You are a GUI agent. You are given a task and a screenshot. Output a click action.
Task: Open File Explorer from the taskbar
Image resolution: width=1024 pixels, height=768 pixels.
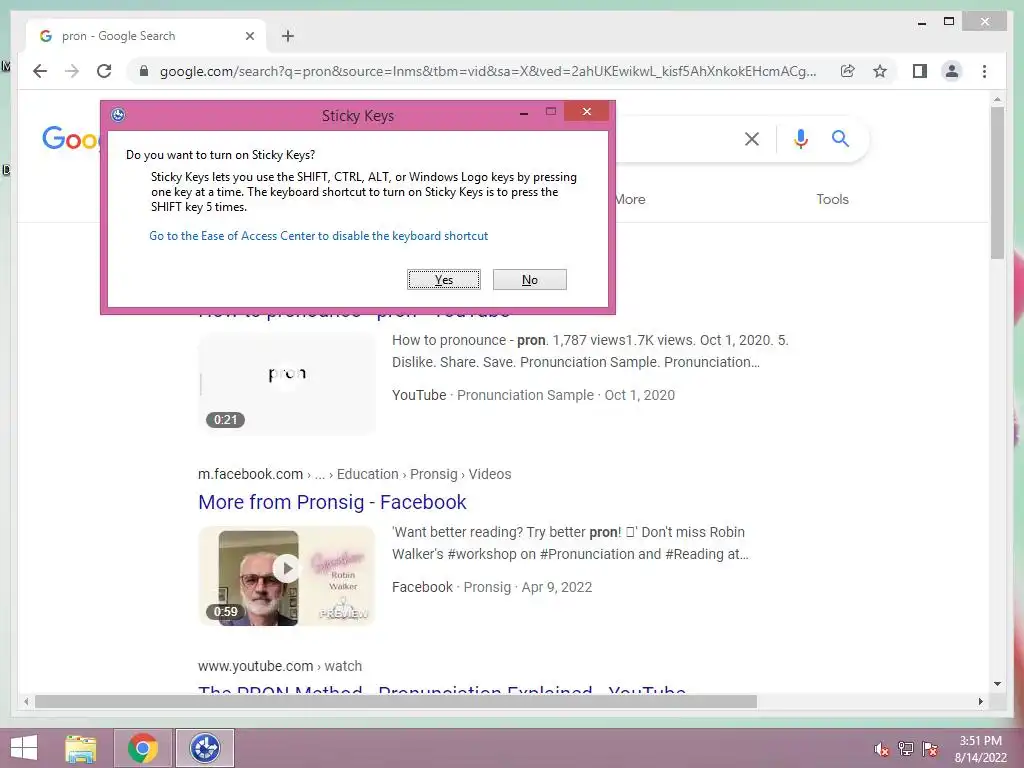(x=81, y=748)
